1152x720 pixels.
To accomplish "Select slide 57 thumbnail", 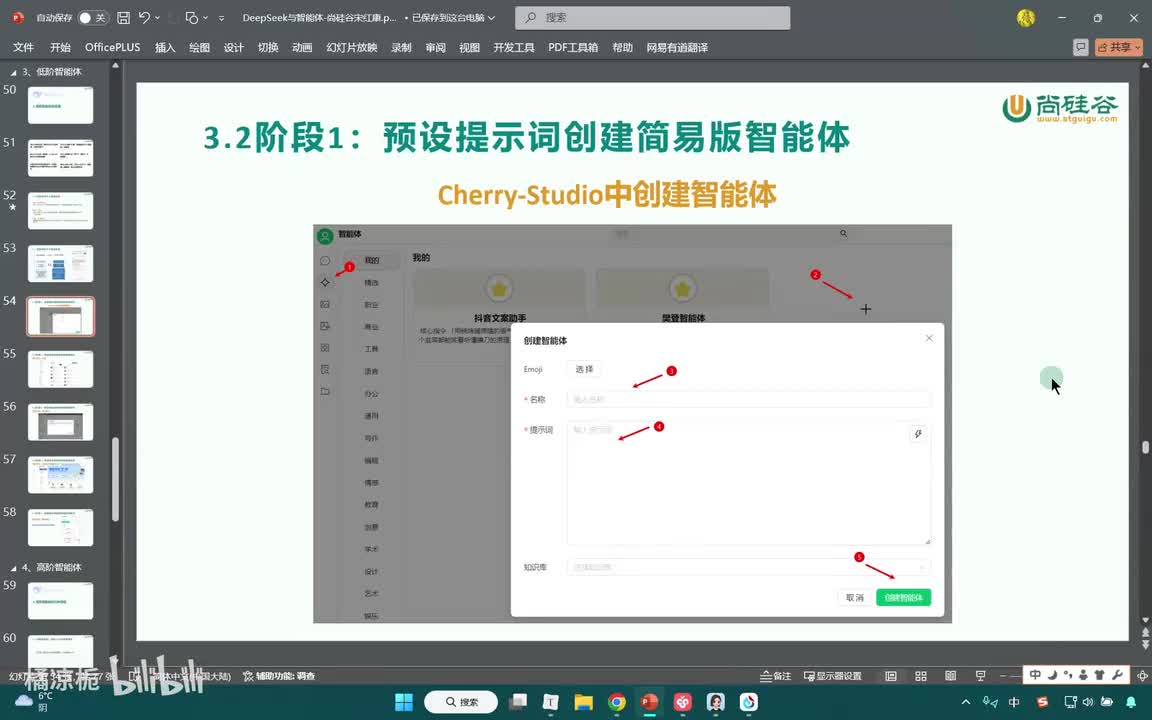I will click(60, 475).
